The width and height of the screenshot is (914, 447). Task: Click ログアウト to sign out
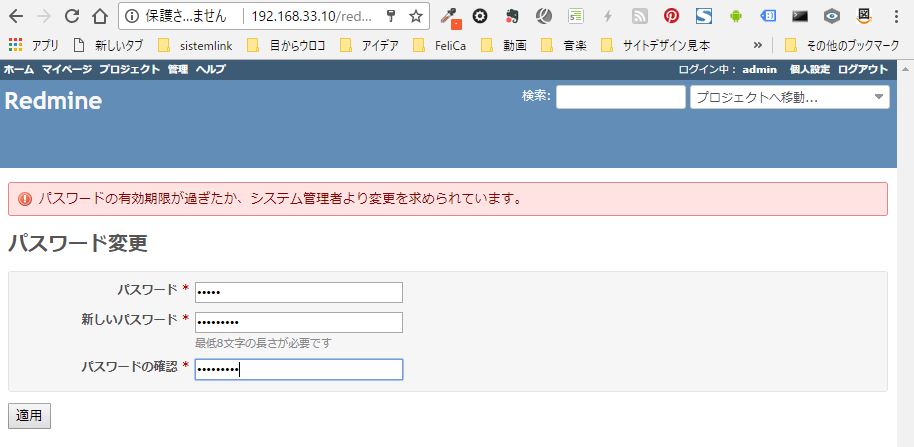pos(863,69)
